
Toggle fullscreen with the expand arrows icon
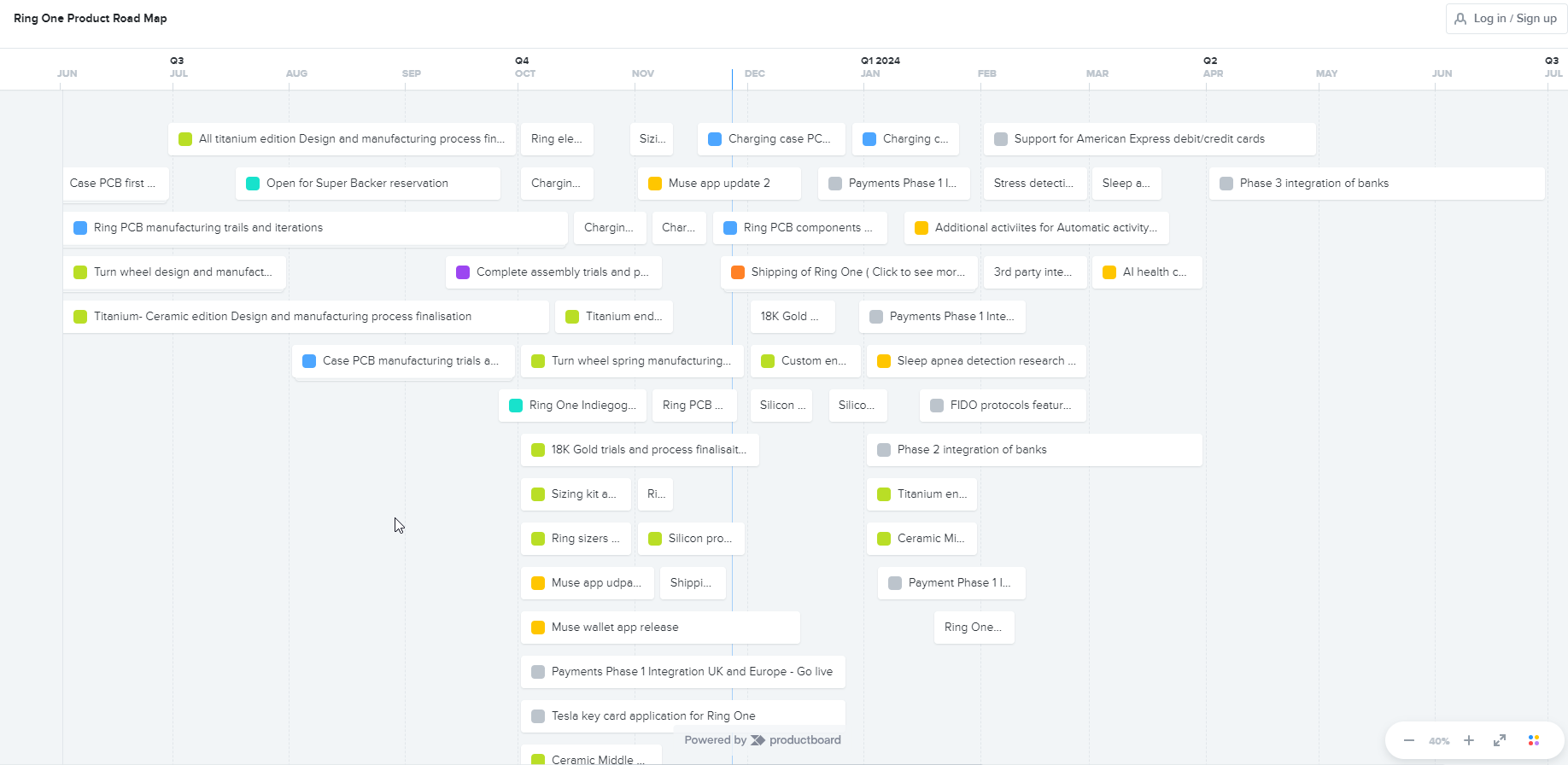tap(1500, 740)
